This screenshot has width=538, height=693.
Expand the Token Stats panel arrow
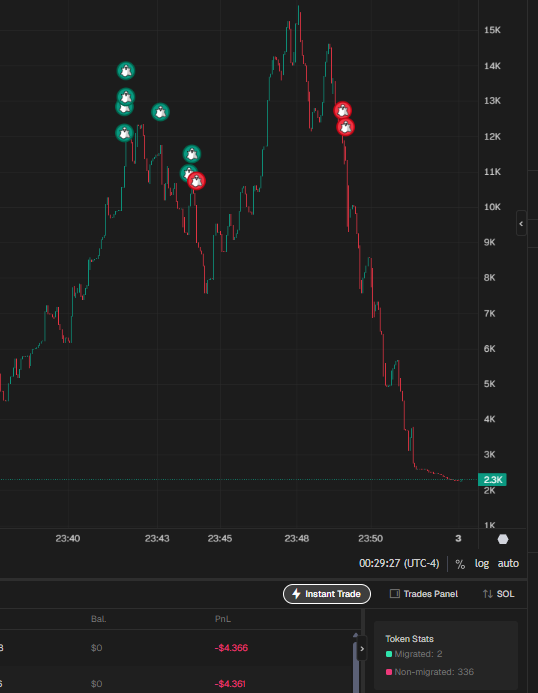pos(362,648)
